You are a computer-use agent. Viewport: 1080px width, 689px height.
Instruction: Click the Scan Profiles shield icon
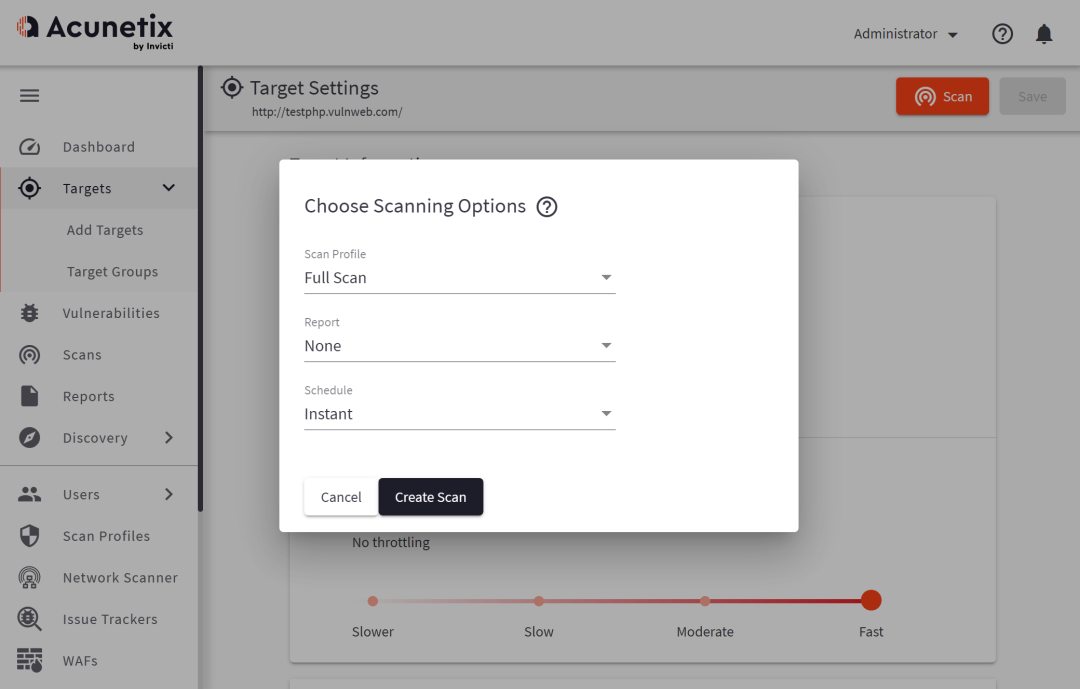[x=30, y=536]
